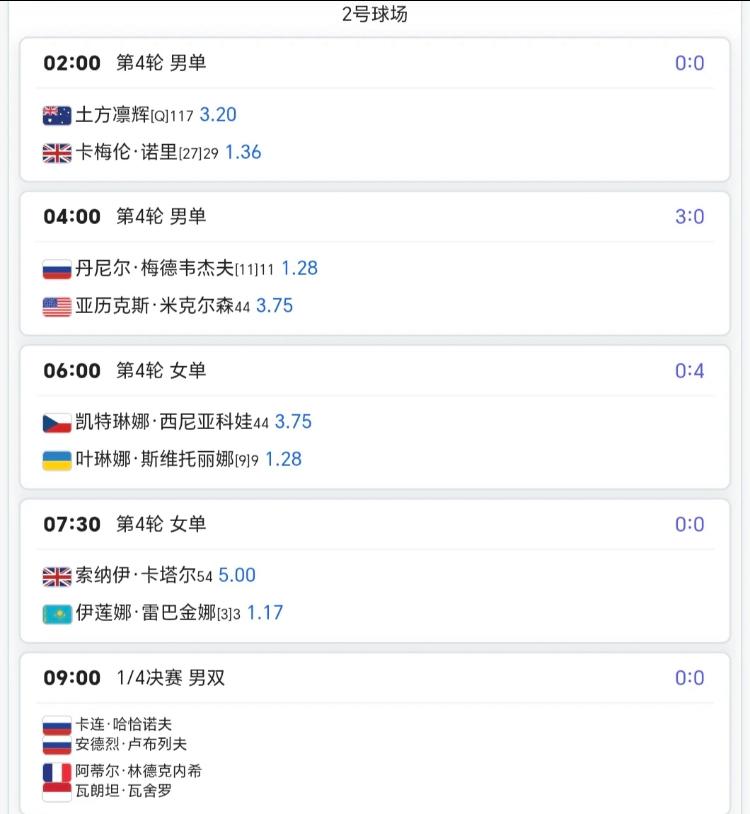Select odds 1.17 for 伊莲娜·雷巴金娜

(265, 613)
